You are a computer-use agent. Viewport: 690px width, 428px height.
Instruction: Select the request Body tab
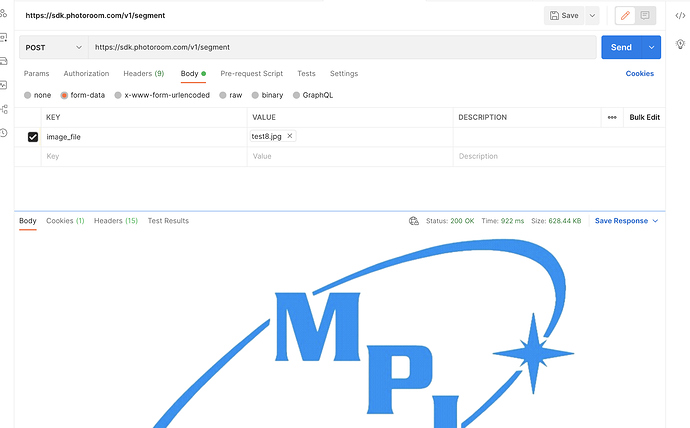tap(193, 73)
